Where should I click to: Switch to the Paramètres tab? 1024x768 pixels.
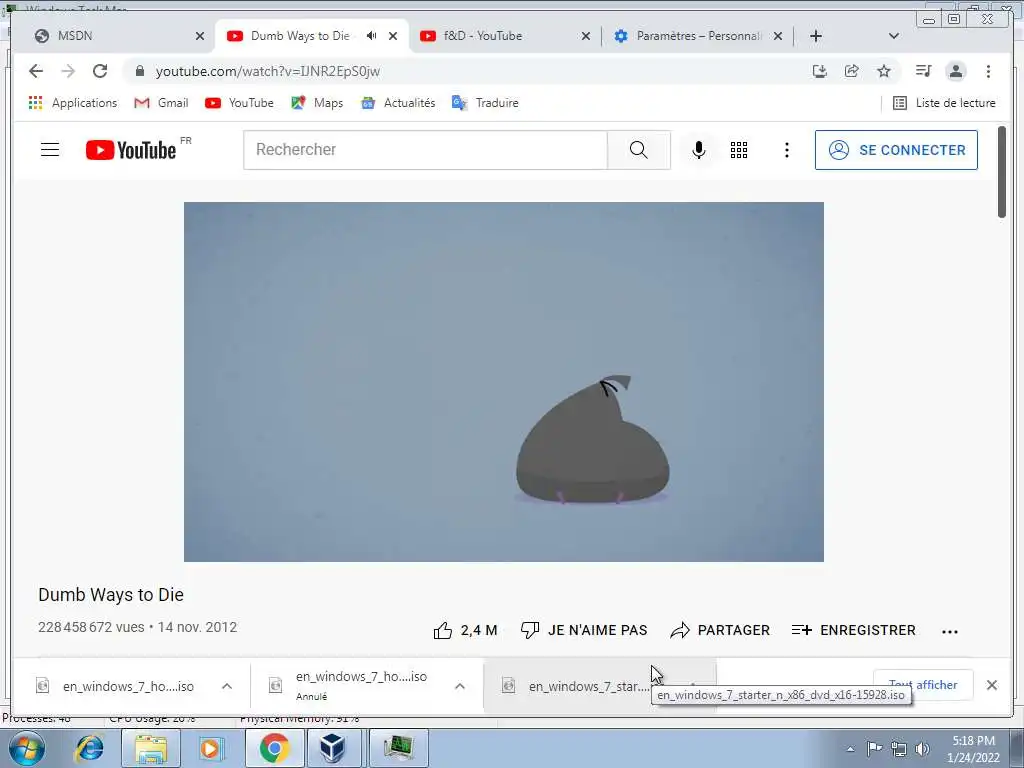(696, 36)
